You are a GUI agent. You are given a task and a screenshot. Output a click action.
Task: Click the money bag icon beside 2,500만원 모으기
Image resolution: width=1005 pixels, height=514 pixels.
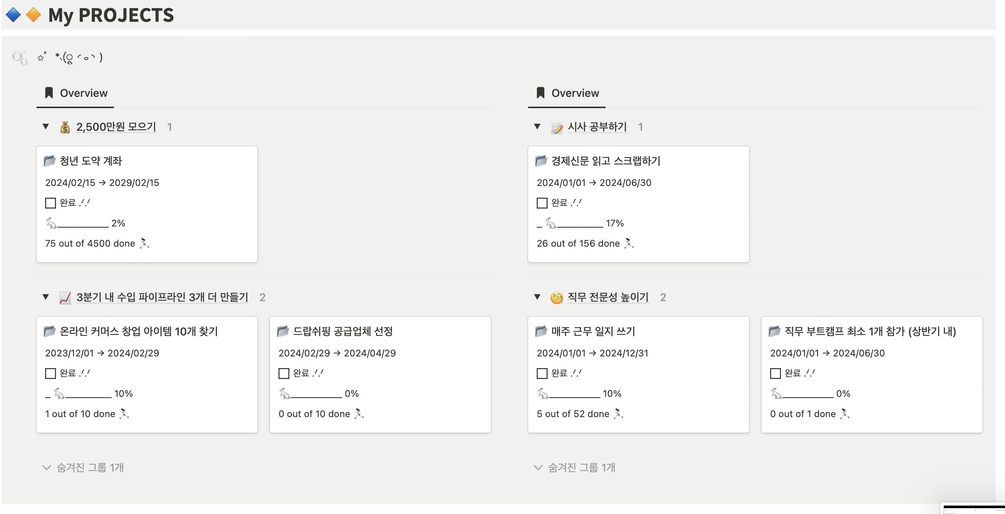pos(65,127)
